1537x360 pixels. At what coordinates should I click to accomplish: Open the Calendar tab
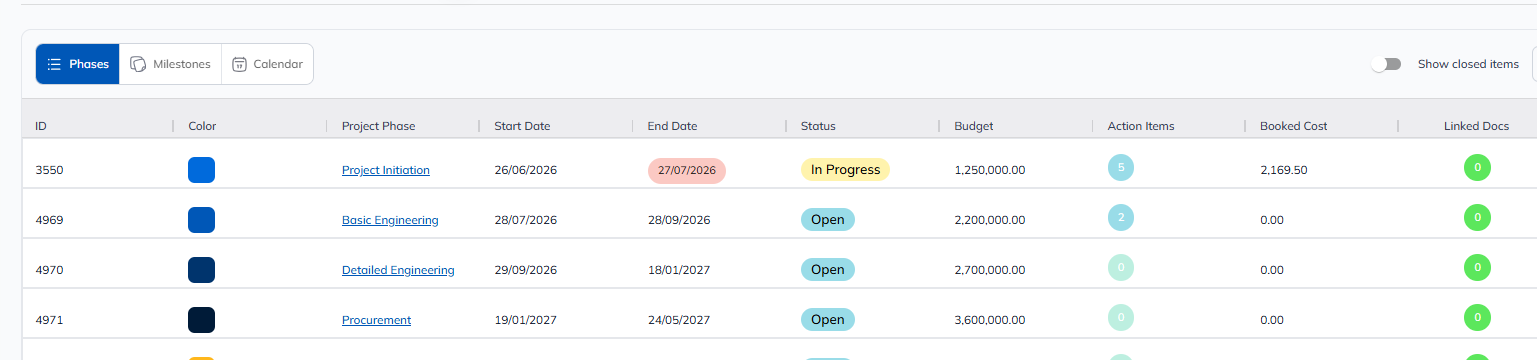267,64
